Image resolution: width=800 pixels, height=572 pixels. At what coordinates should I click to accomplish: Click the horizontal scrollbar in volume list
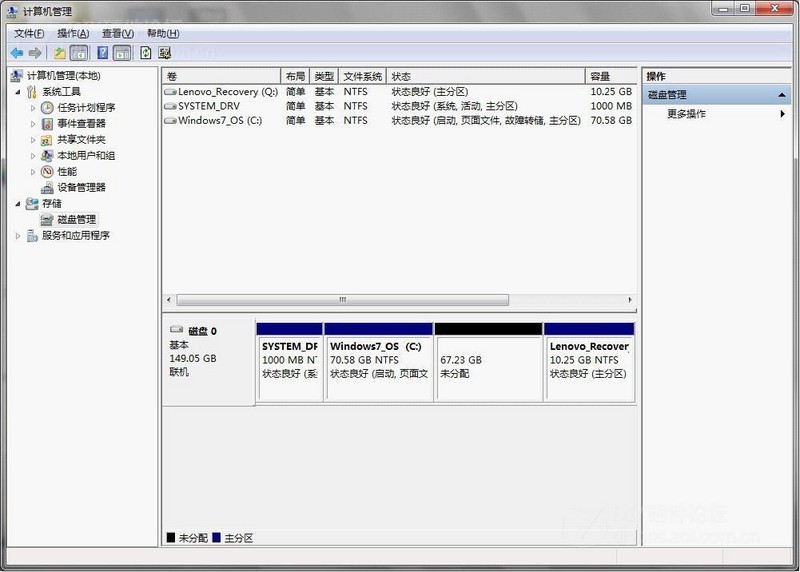(x=342, y=299)
